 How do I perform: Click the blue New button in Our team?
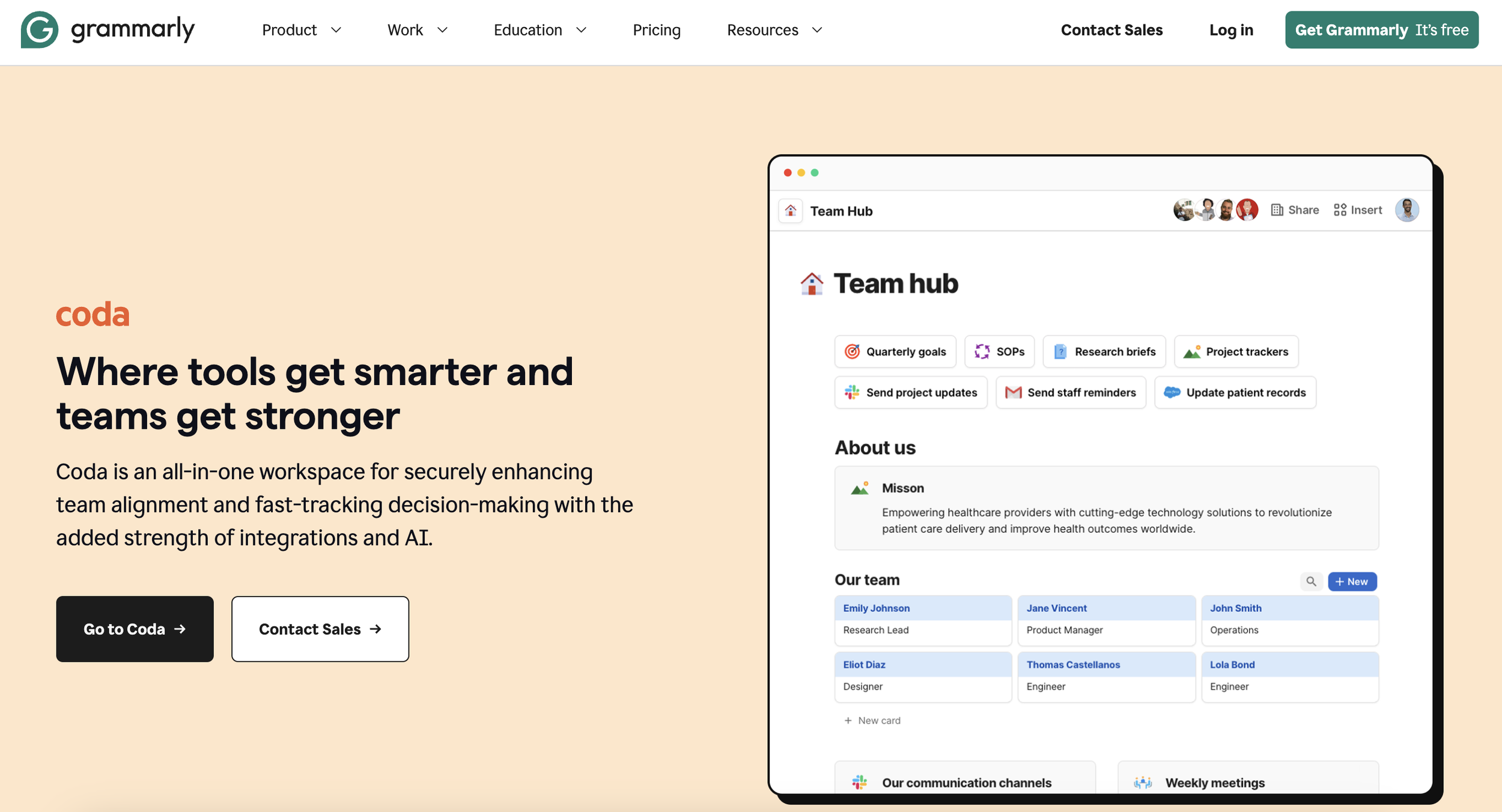click(1352, 581)
